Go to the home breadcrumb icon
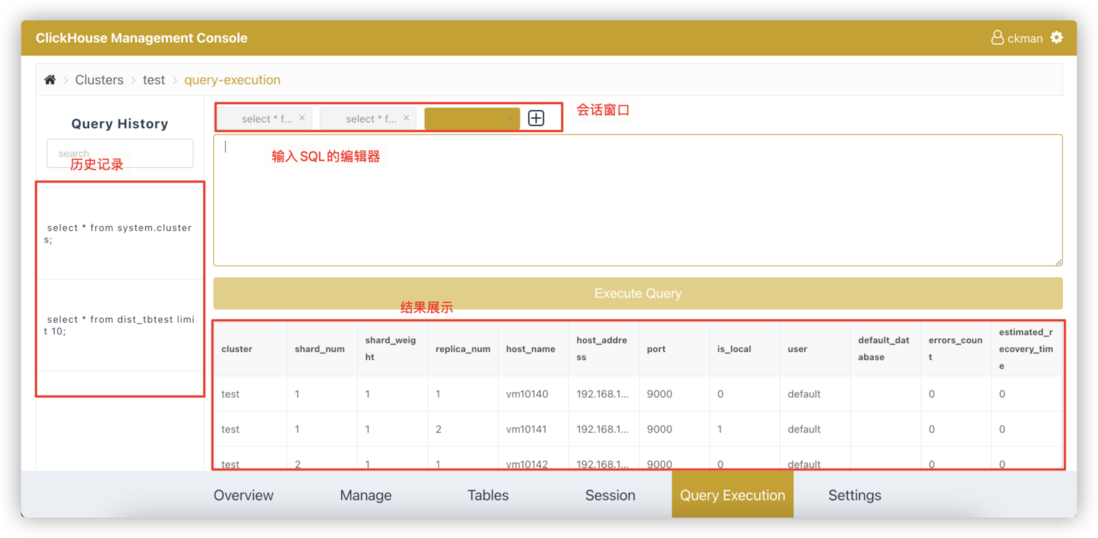The image size is (1098, 538). click(x=50, y=80)
